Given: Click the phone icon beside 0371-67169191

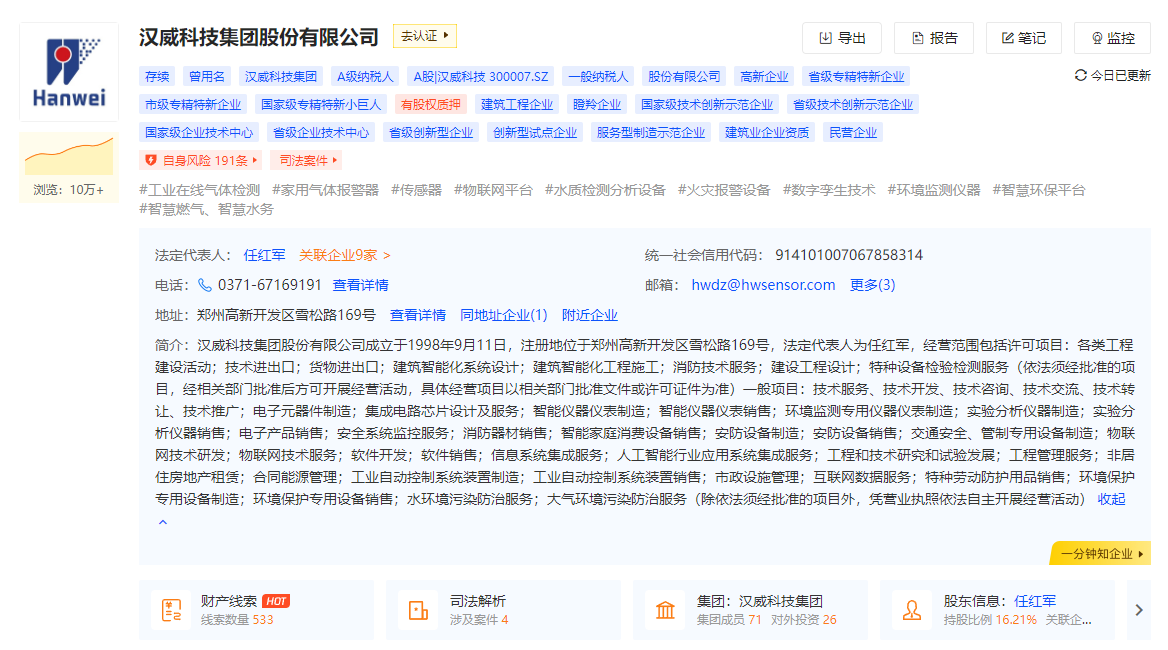Looking at the screenshot, I should [x=205, y=285].
